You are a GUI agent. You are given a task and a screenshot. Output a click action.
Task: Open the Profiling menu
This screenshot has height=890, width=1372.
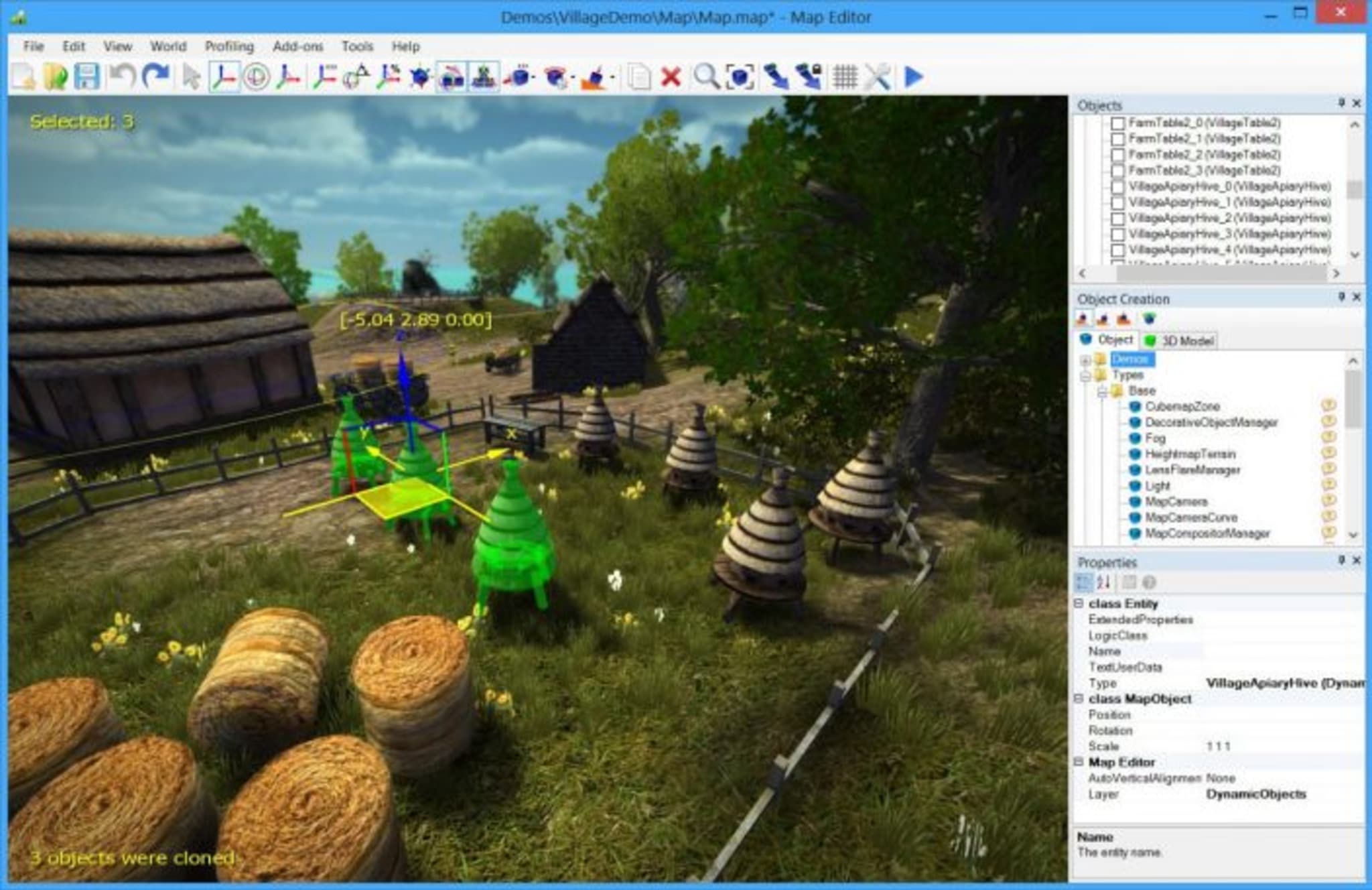tap(230, 46)
